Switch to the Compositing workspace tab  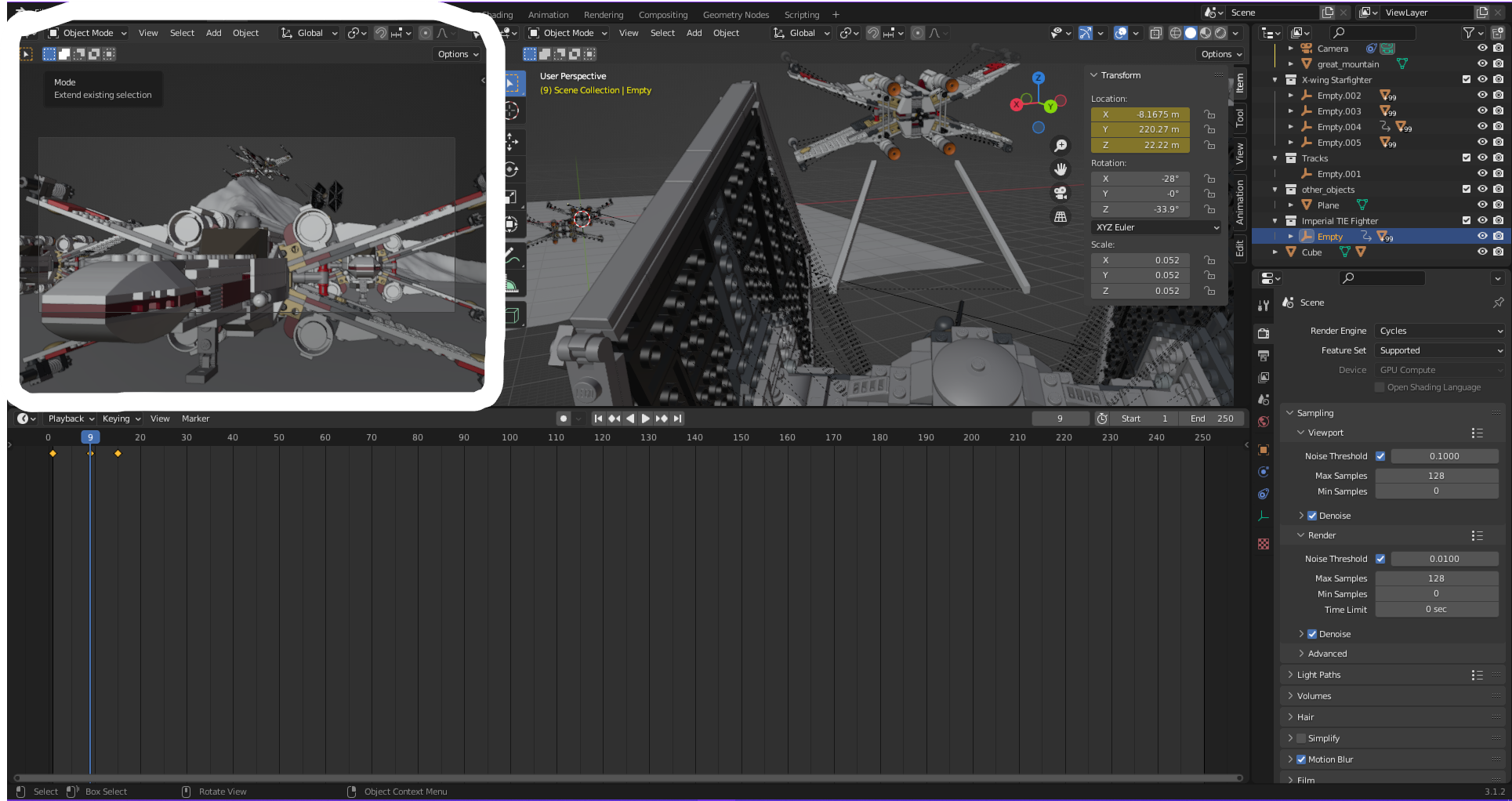pyautogui.click(x=663, y=15)
